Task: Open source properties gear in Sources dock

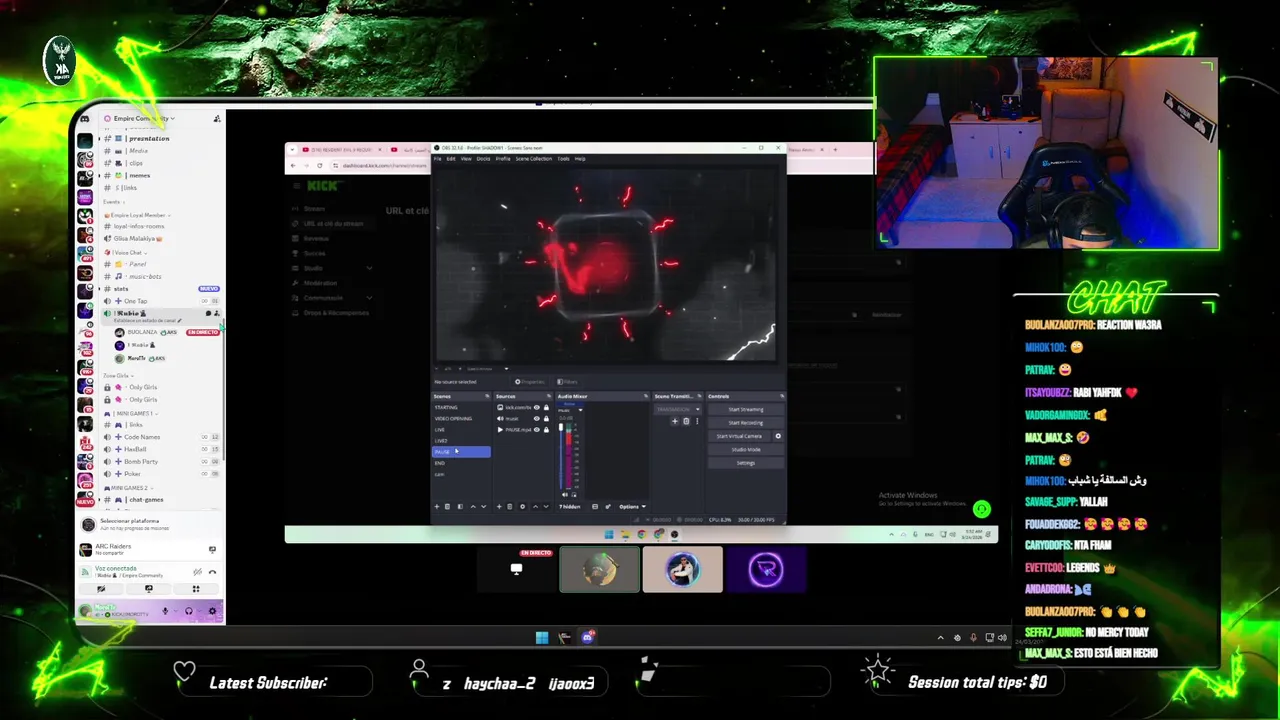Action: click(x=522, y=506)
